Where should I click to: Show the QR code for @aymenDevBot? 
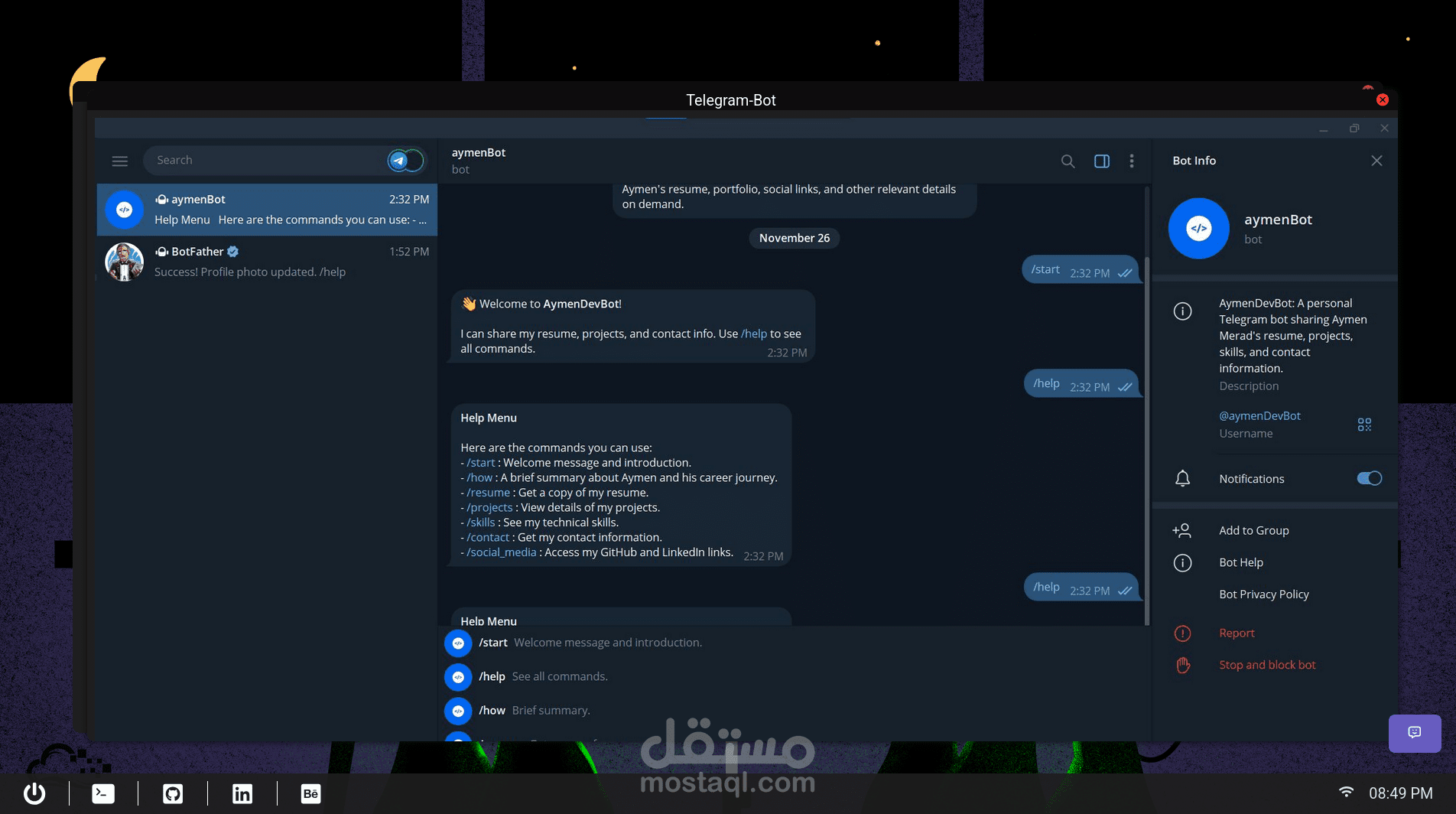1364,425
